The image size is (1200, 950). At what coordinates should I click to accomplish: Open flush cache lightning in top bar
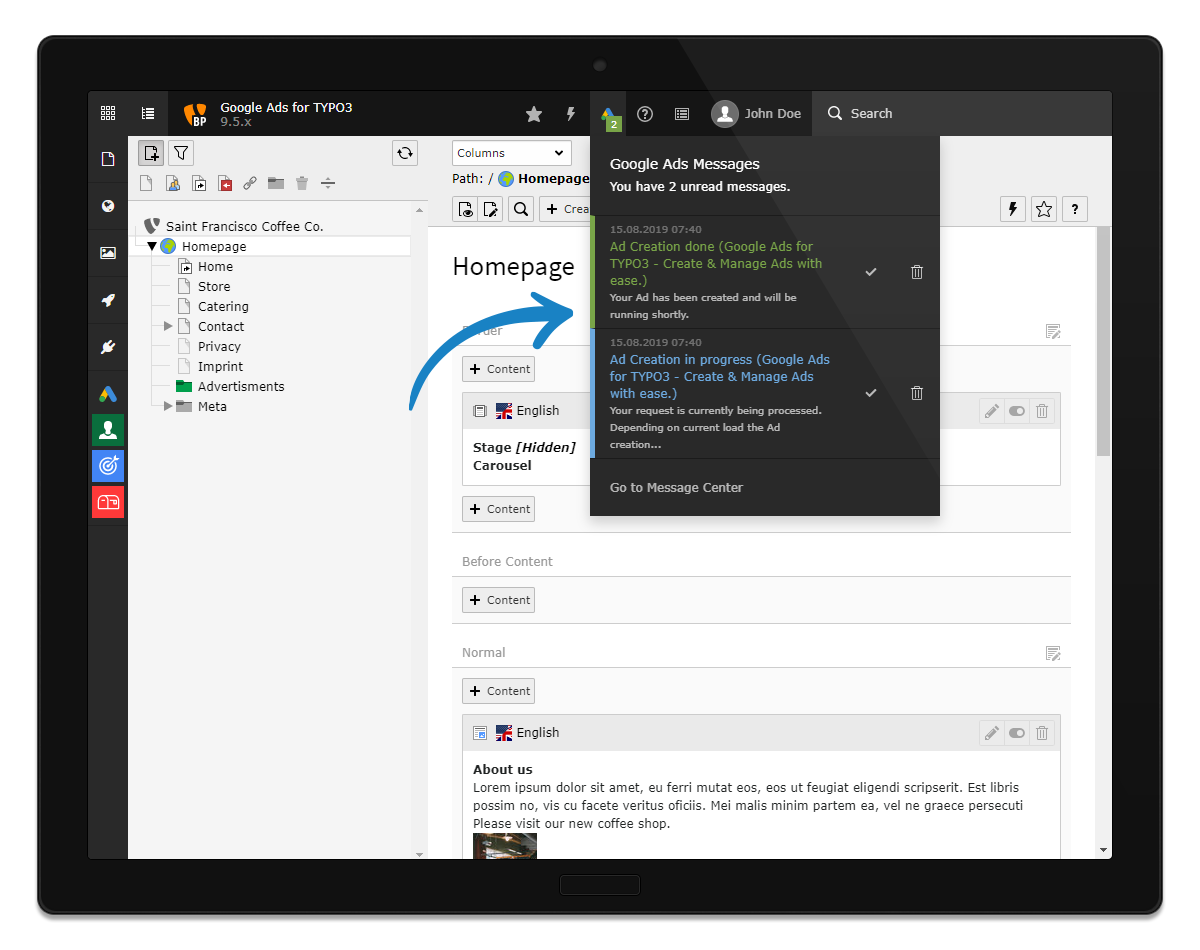coord(571,114)
